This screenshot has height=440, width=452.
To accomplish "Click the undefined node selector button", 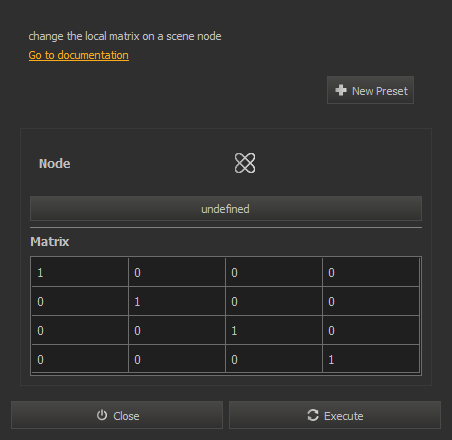I will pos(226,209).
